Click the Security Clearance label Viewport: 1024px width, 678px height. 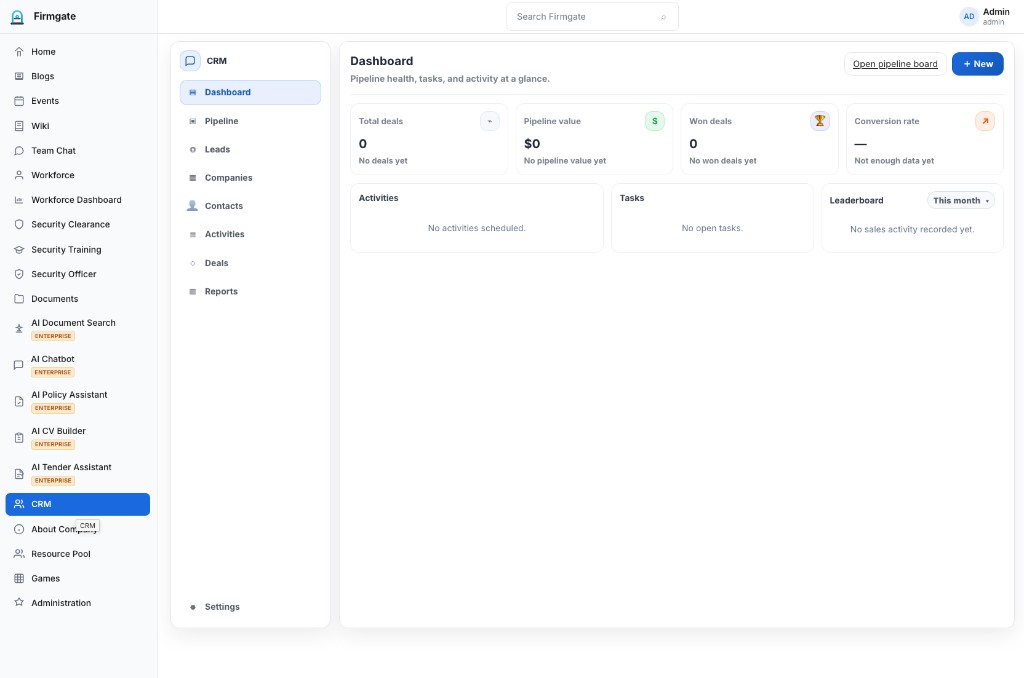(x=71, y=224)
